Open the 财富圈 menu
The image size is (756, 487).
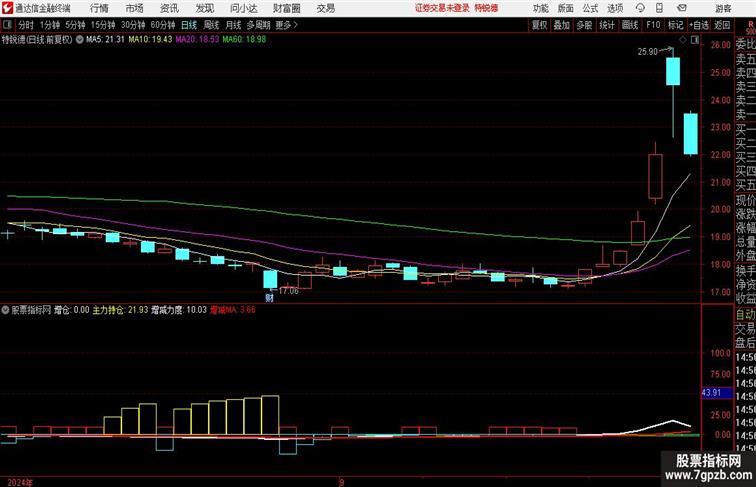pos(286,8)
